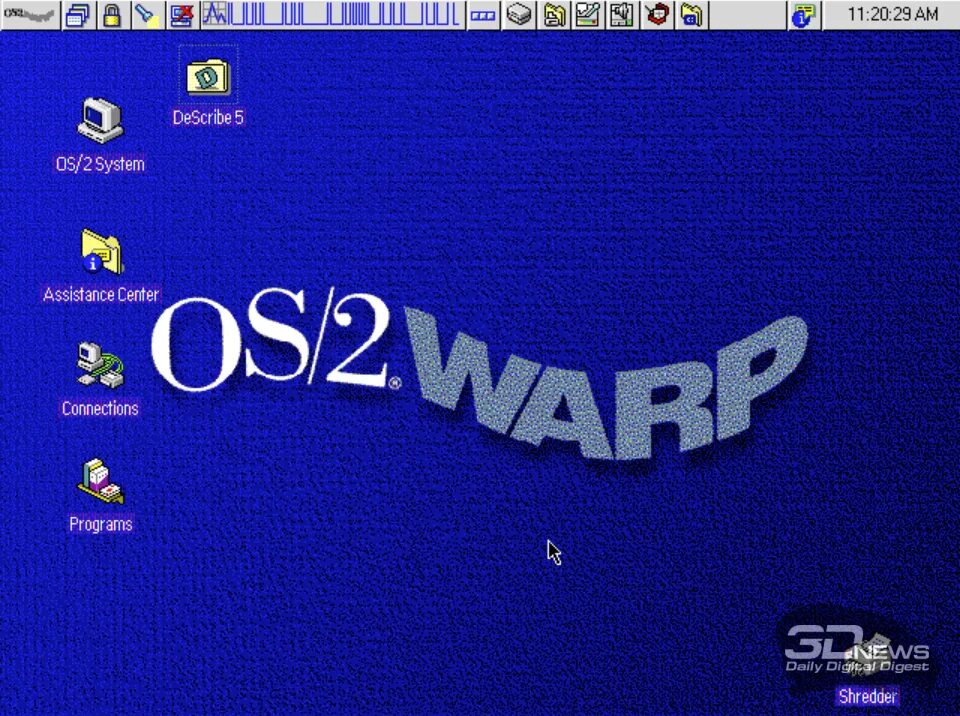Screen dimensions: 960x716
Task: Select the Connections network icon
Action: coord(100,365)
